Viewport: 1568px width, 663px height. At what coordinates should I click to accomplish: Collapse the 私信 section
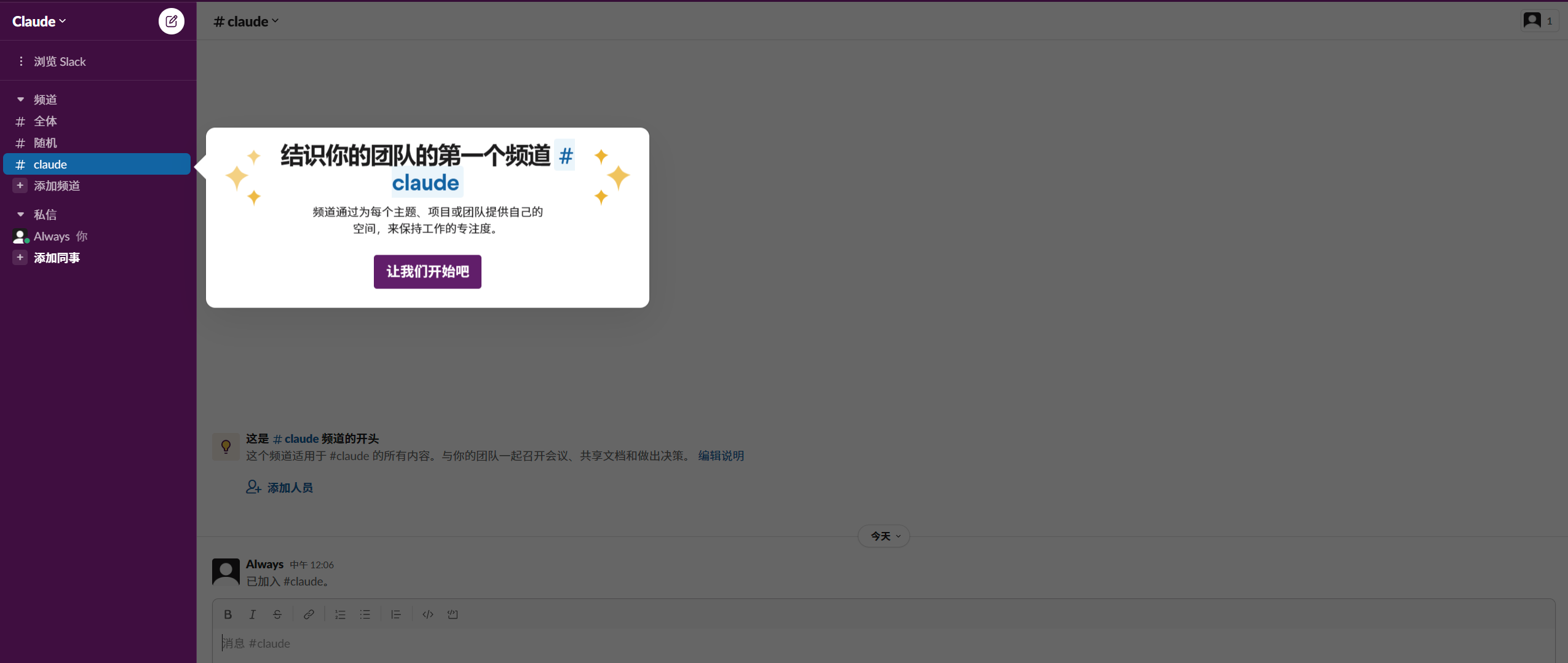[20, 215]
